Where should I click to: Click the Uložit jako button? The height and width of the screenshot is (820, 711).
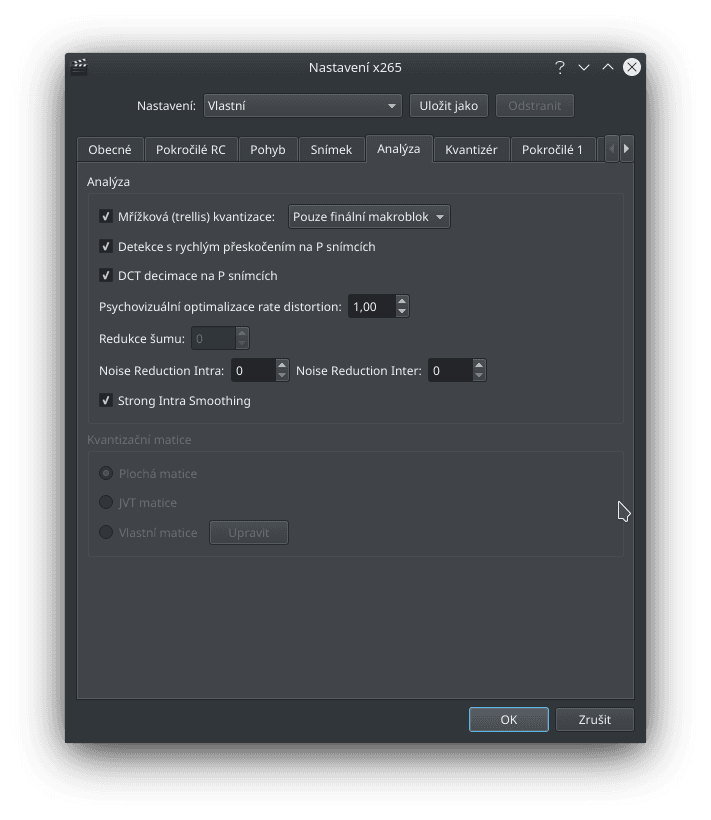pyautogui.click(x=449, y=105)
